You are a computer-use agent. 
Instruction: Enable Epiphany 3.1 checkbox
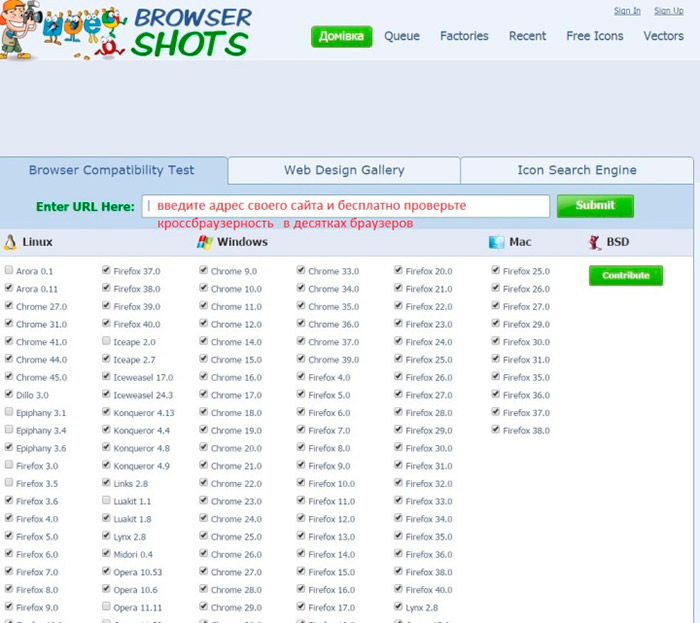pyautogui.click(x=8, y=411)
